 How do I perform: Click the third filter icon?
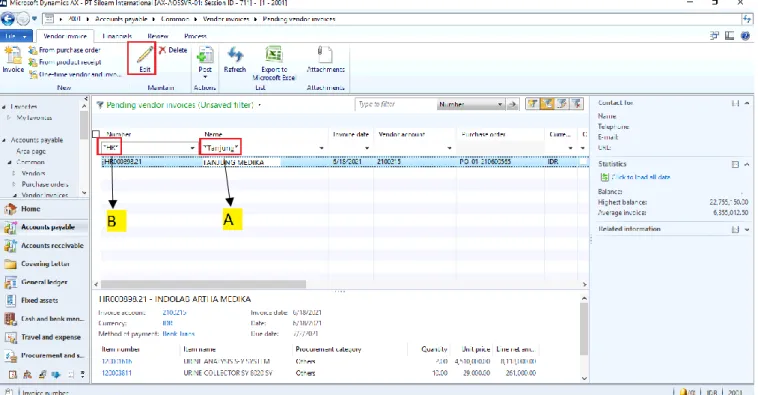point(562,104)
